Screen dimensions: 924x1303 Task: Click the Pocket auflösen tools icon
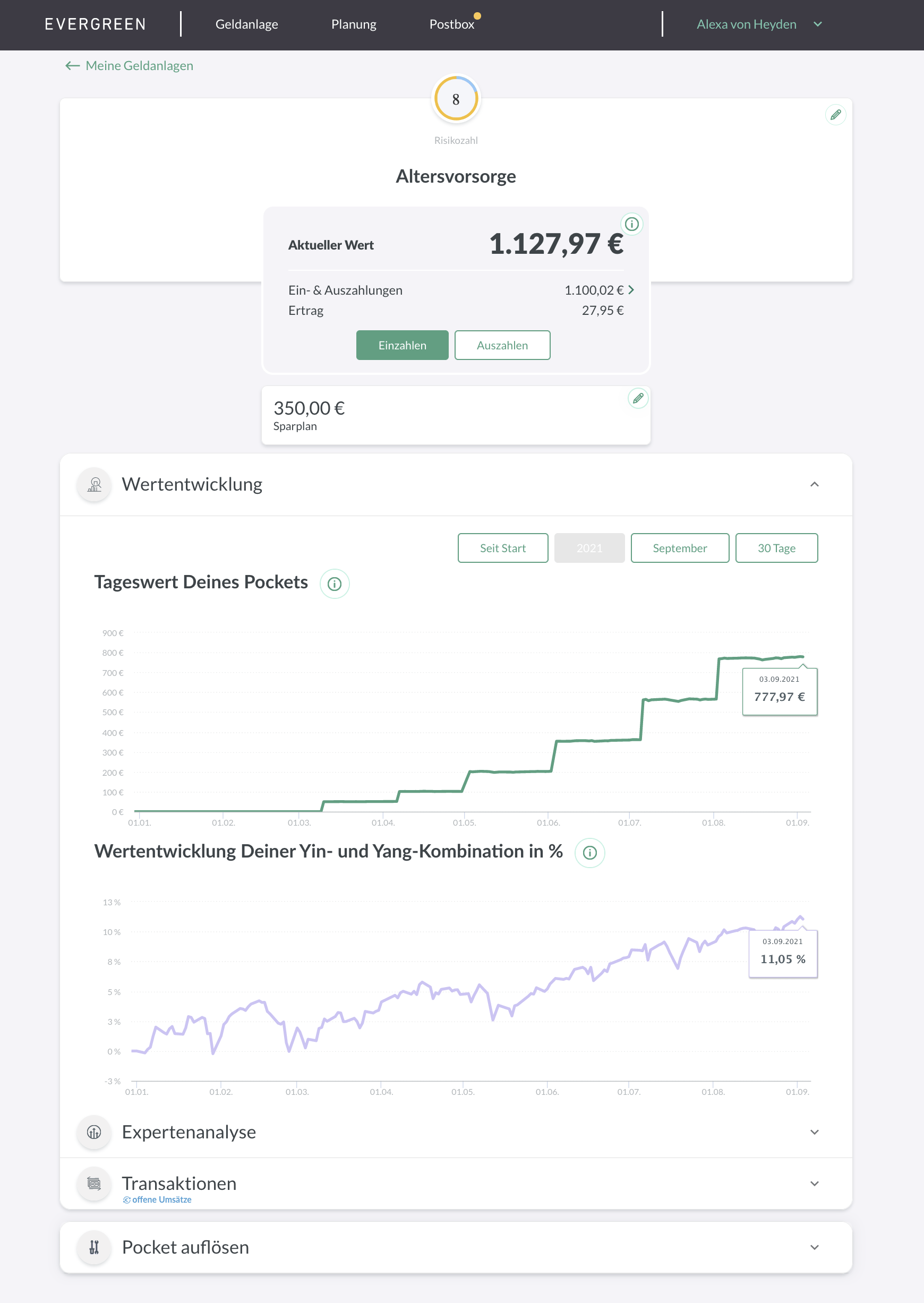click(95, 1247)
